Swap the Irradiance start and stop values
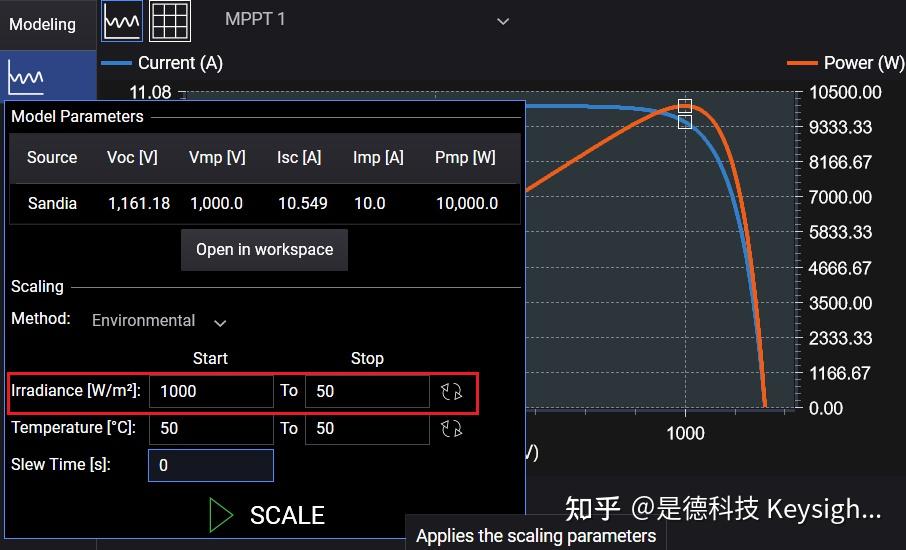Screen dimensions: 906x550 coord(452,391)
